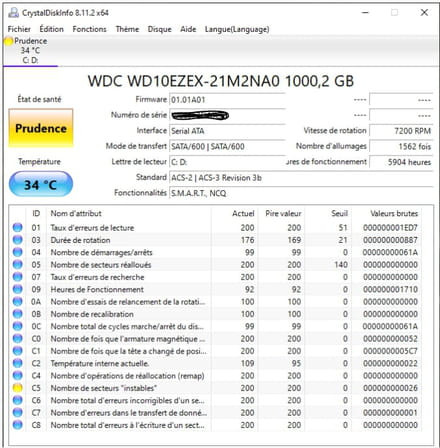Click the blue status icon for attribute 01
The width and height of the screenshot is (440, 448).
(x=17, y=227)
